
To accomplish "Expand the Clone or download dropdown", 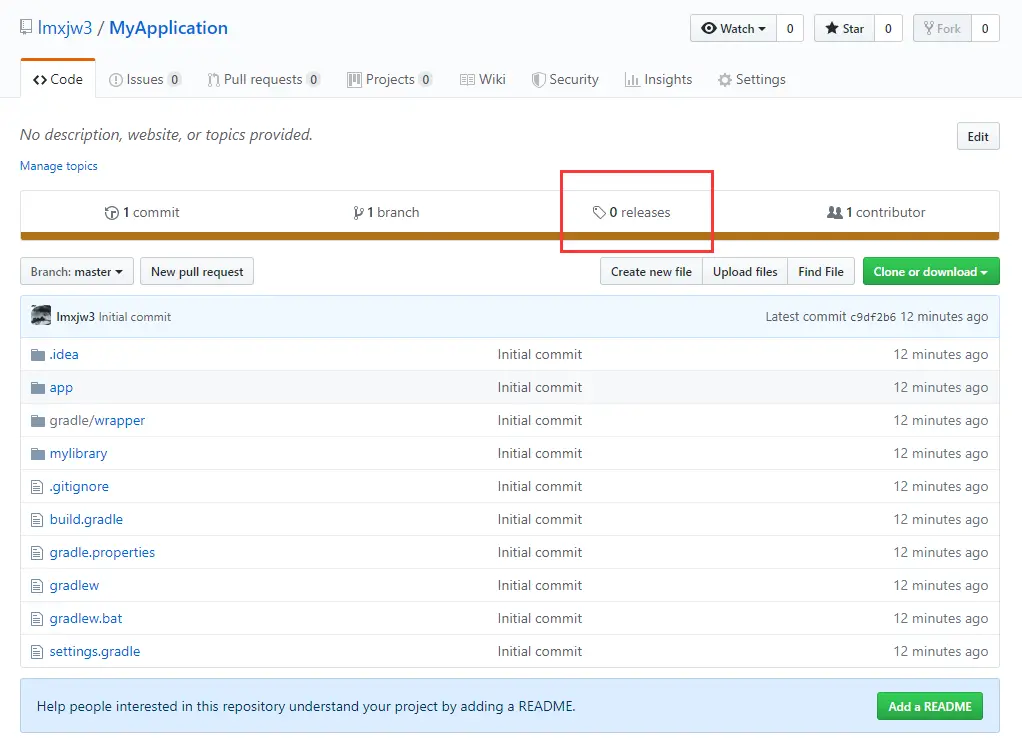I will tap(931, 272).
